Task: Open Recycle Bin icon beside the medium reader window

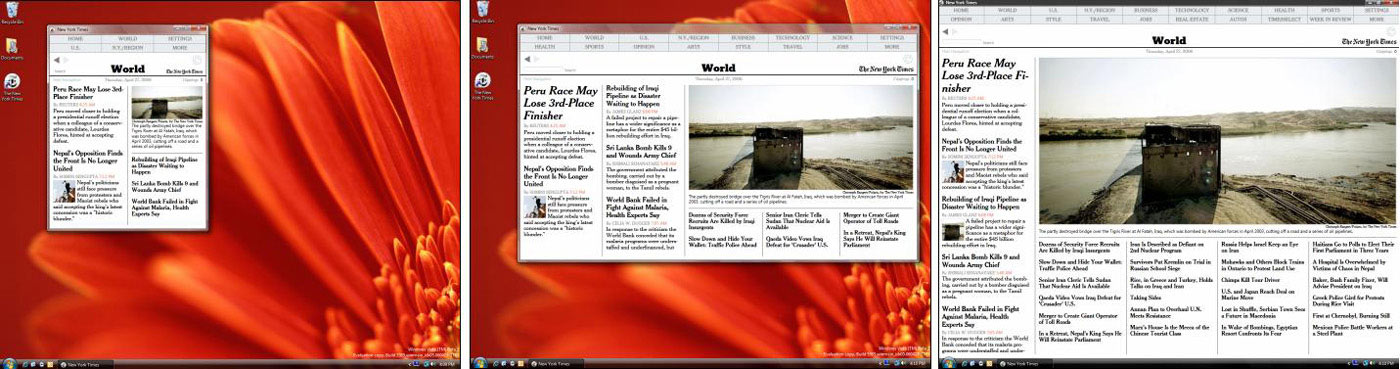Action: pyautogui.click(x=483, y=10)
